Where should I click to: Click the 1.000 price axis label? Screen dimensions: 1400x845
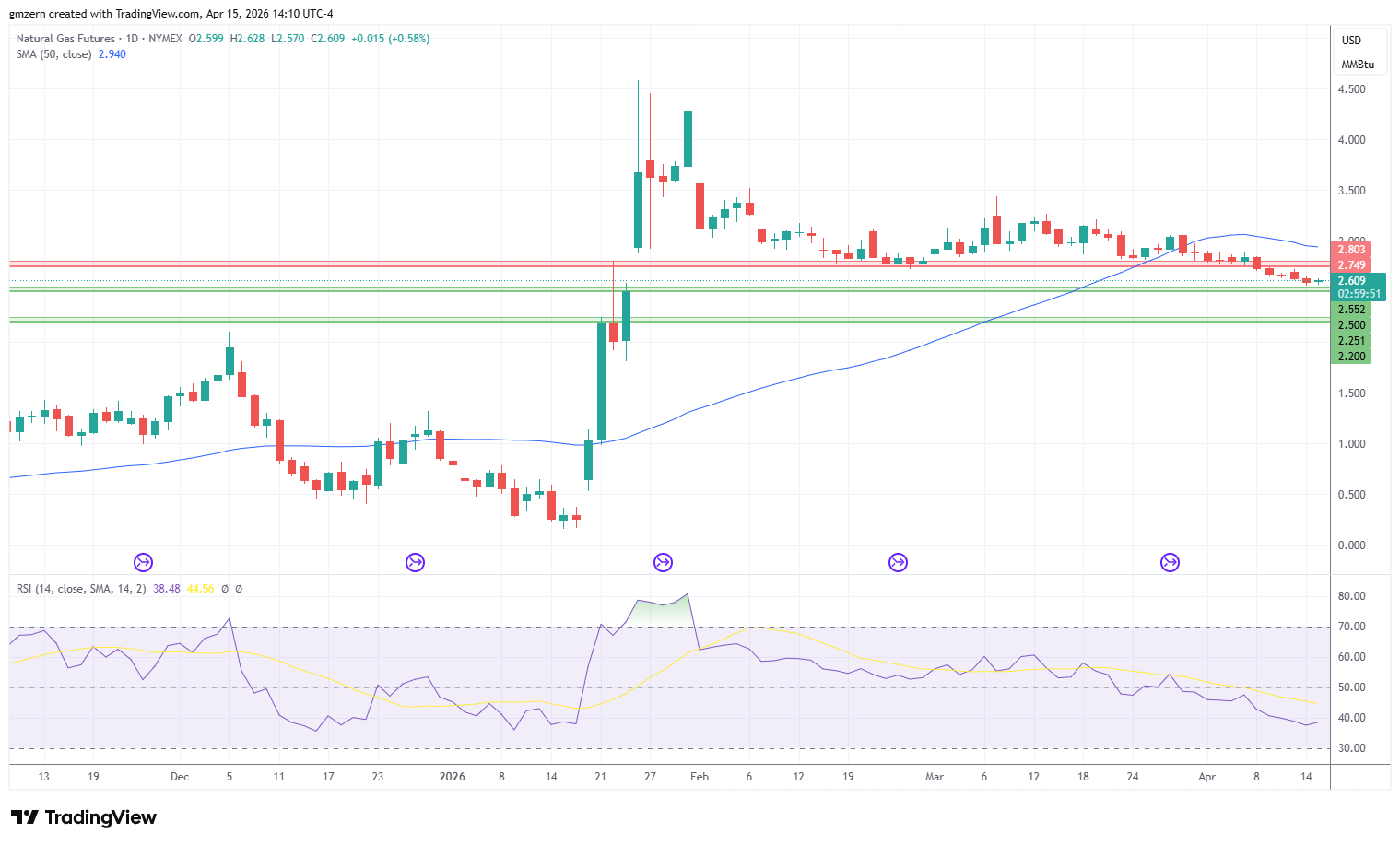click(x=1351, y=444)
